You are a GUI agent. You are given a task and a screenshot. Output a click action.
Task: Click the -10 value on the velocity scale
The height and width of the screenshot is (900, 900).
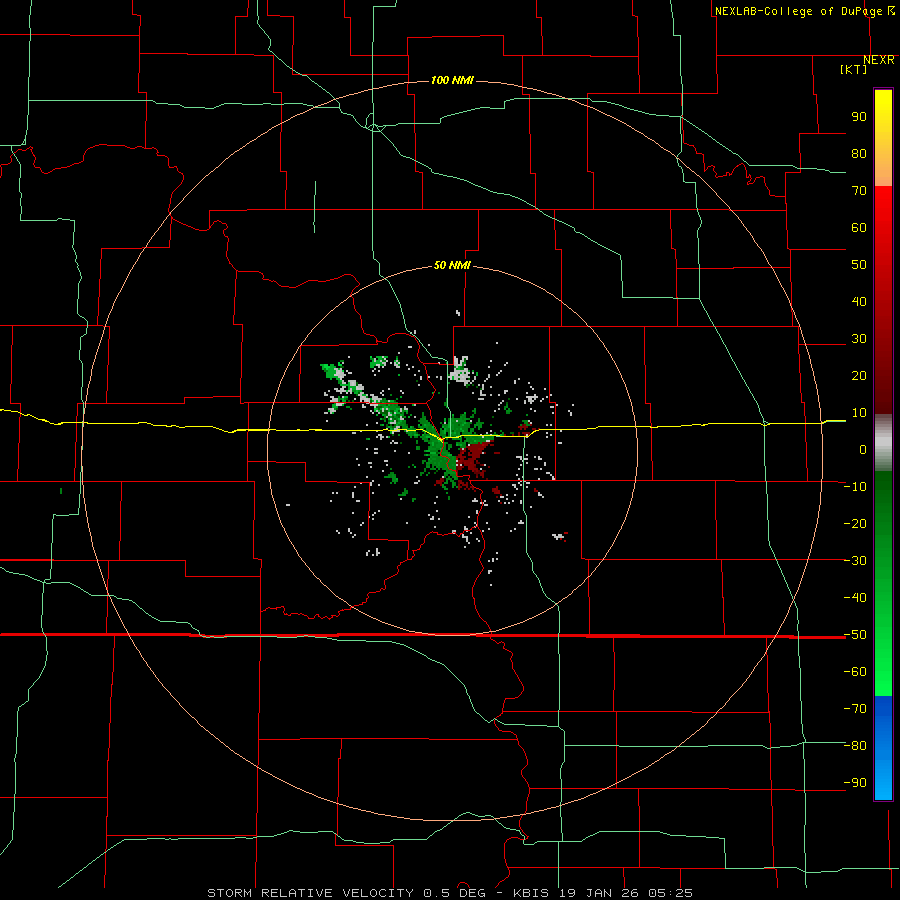coord(855,487)
